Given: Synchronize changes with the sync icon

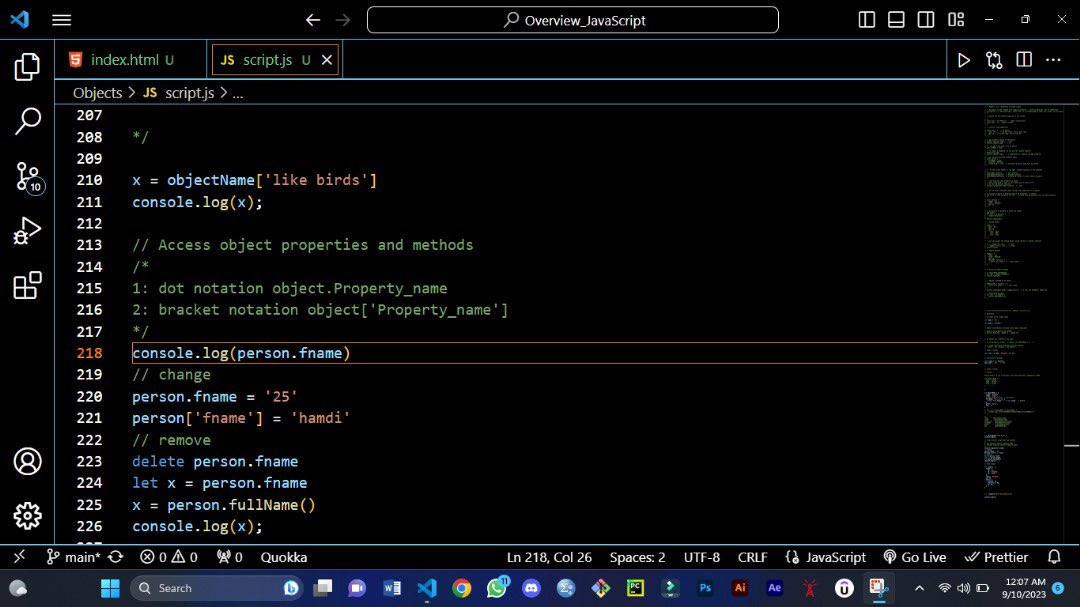Looking at the screenshot, I should pos(116,557).
